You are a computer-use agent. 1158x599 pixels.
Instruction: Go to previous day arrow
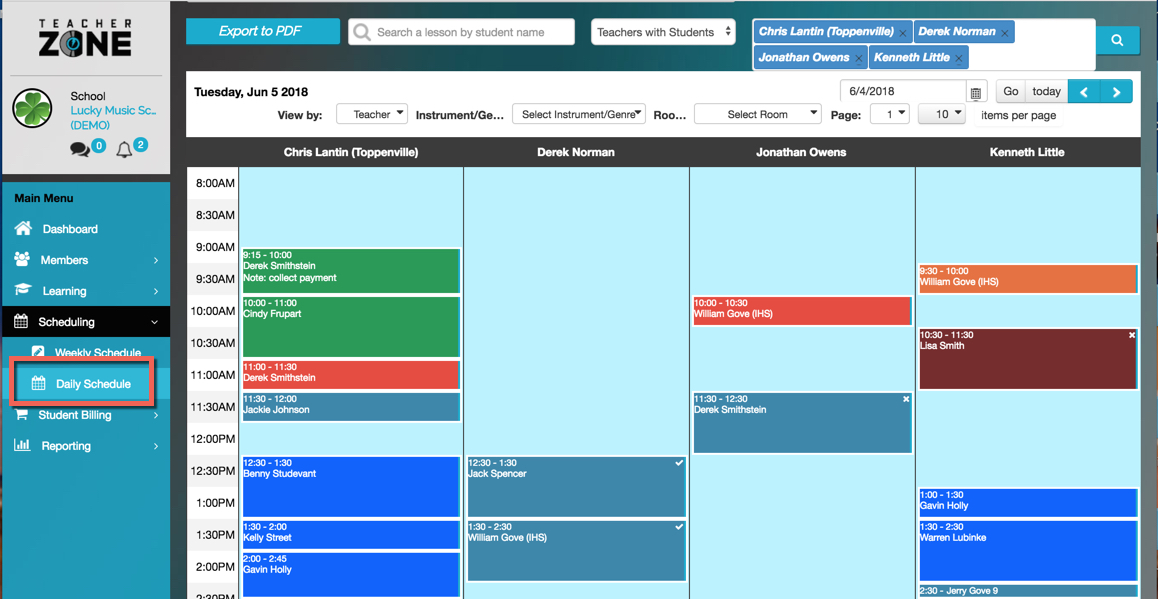[1084, 92]
